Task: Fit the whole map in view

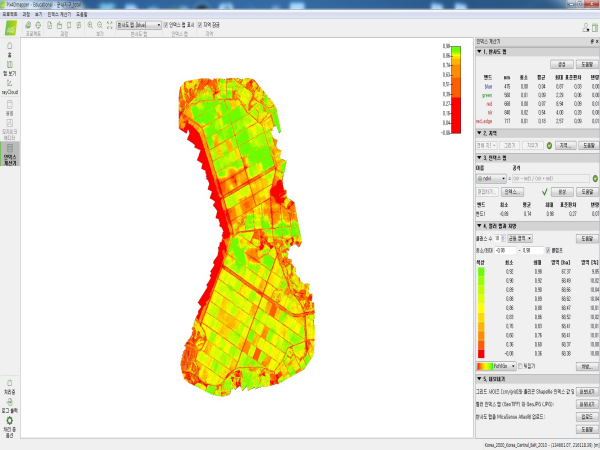Action: tap(110, 25)
